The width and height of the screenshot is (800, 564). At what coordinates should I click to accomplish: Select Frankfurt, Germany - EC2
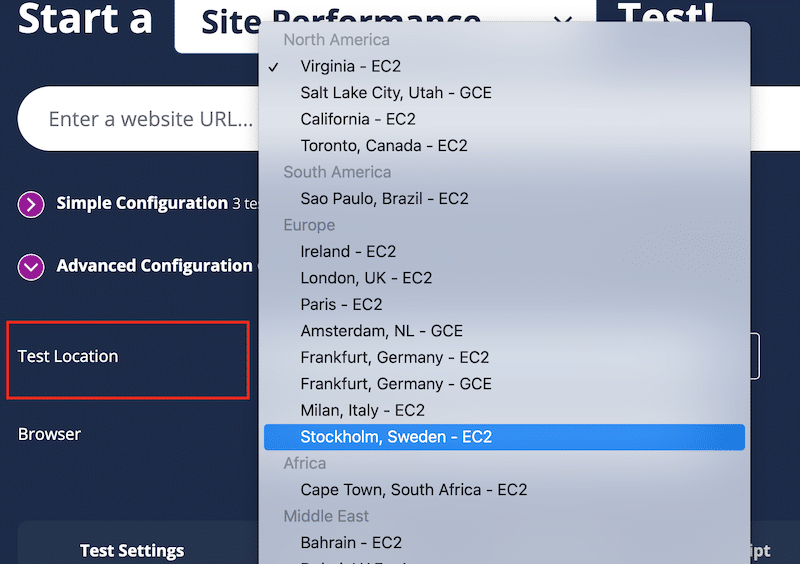pyautogui.click(x=504, y=358)
